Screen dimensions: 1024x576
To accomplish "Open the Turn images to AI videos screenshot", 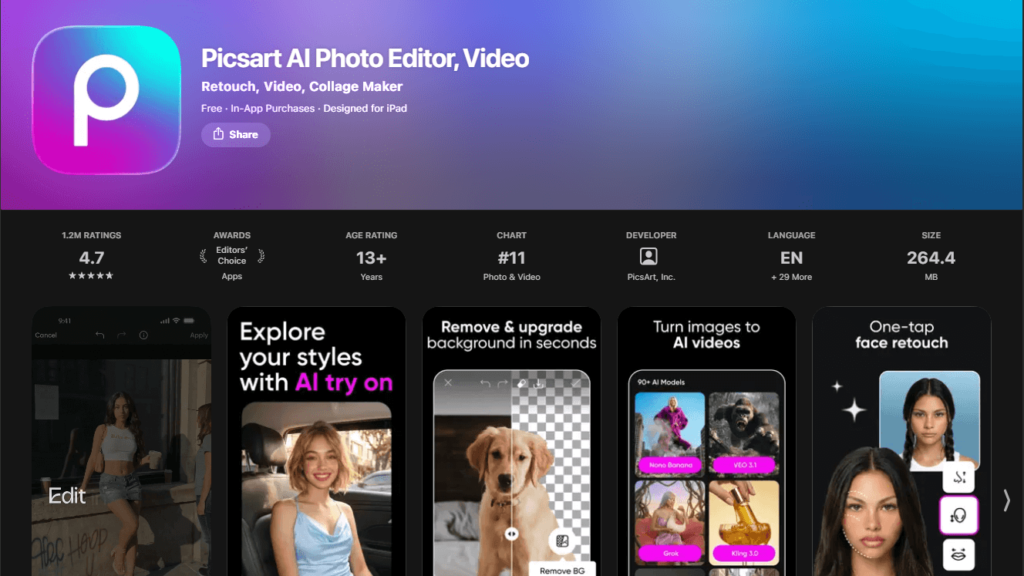I will pyautogui.click(x=707, y=441).
